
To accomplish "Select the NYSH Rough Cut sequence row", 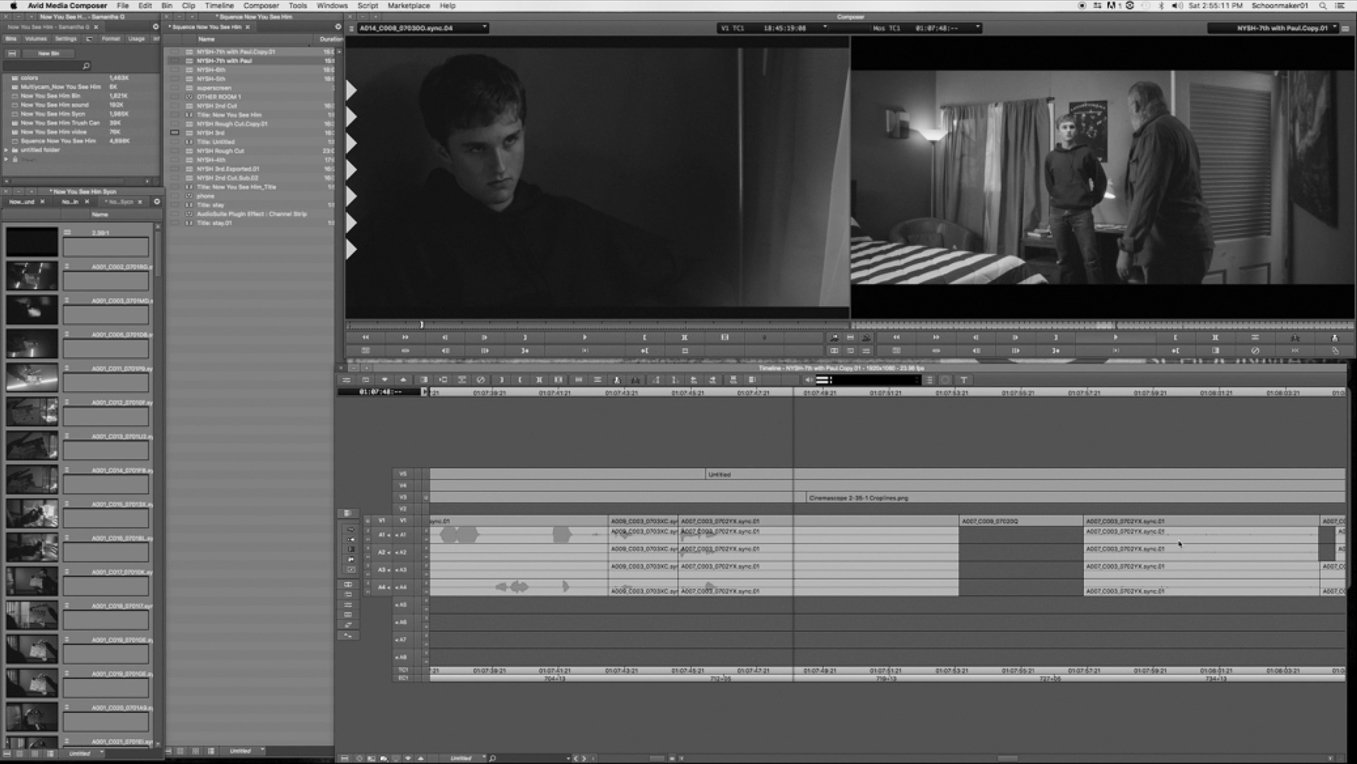I will [x=220, y=151].
